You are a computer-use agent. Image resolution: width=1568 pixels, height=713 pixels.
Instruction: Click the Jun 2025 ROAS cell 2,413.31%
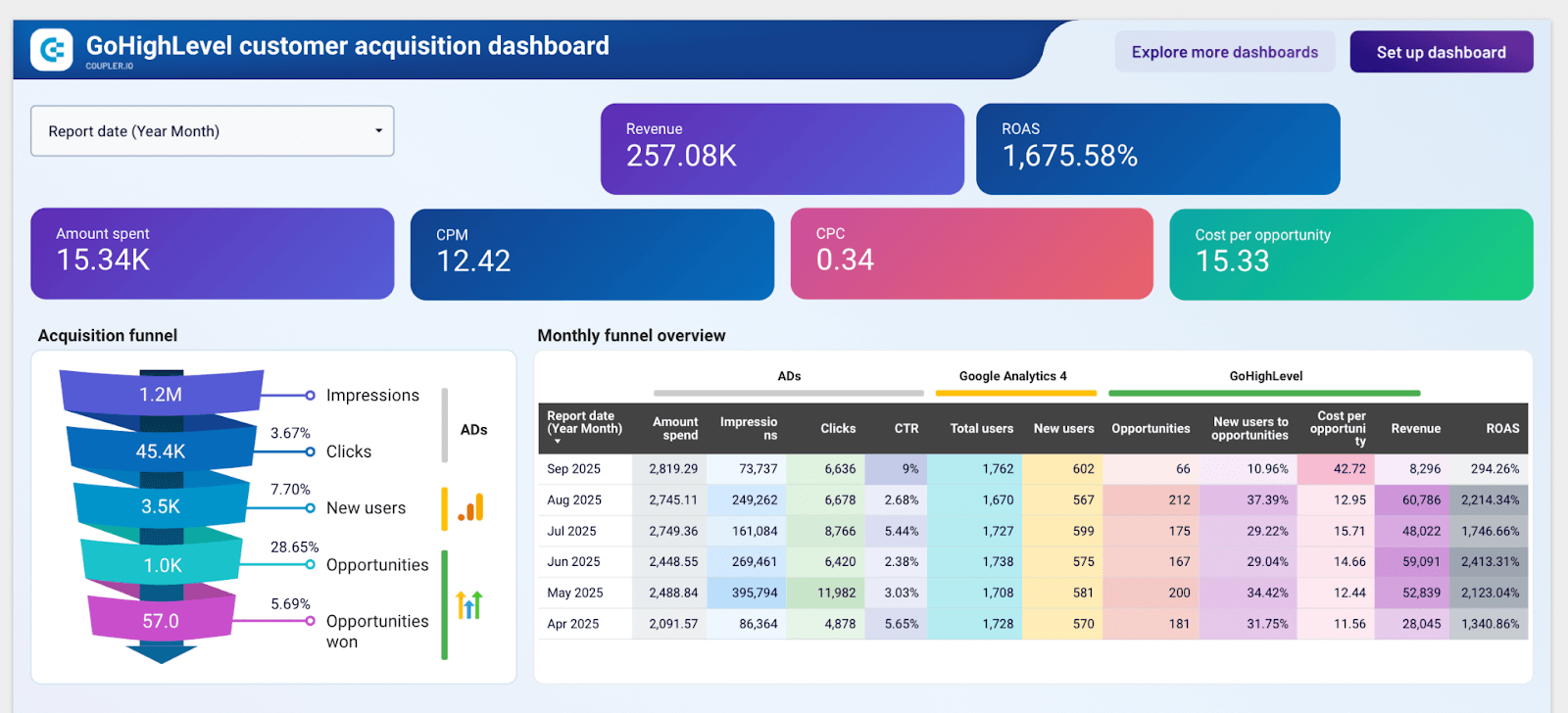pyautogui.click(x=1490, y=562)
